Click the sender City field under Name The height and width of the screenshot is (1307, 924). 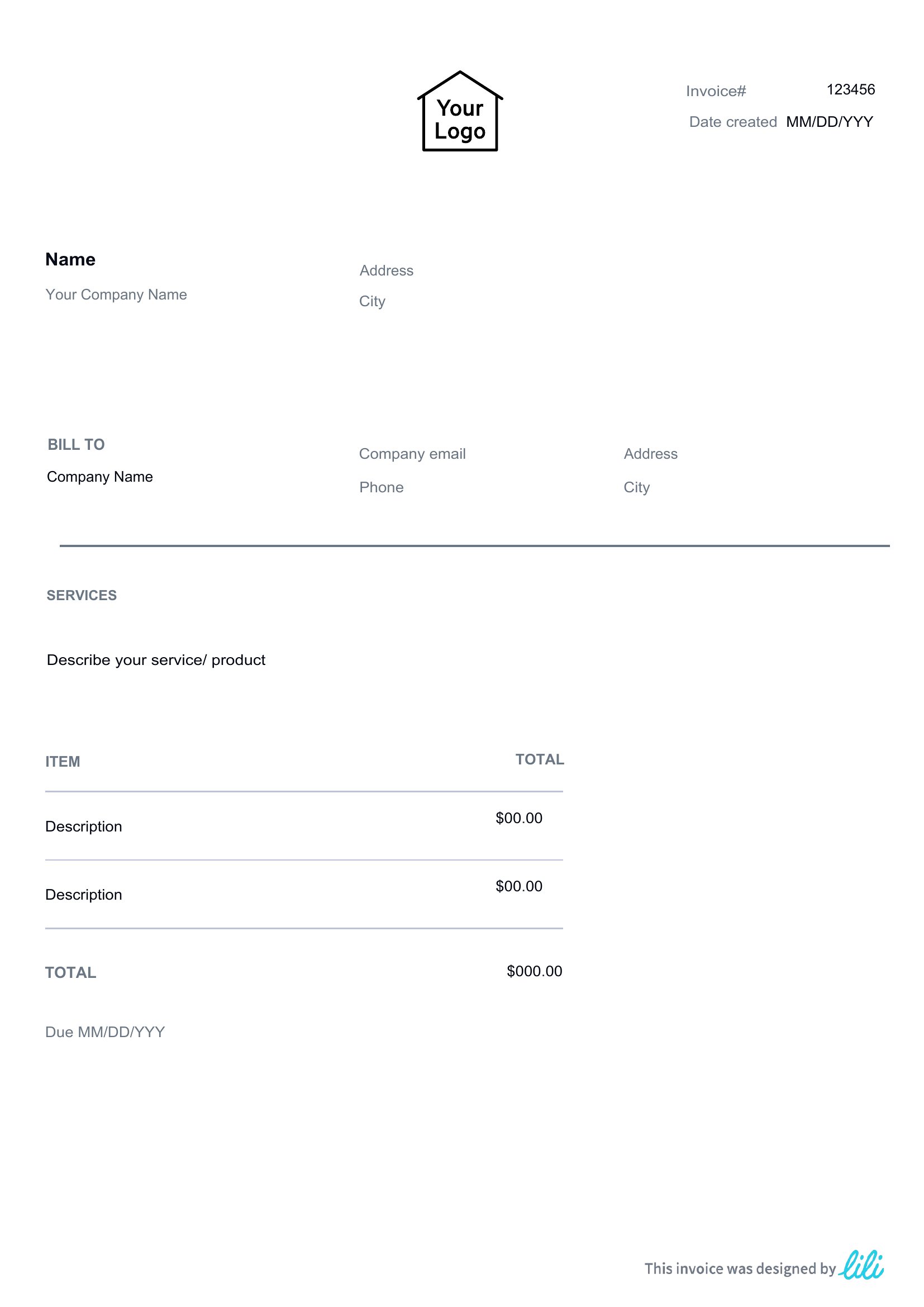tap(372, 301)
